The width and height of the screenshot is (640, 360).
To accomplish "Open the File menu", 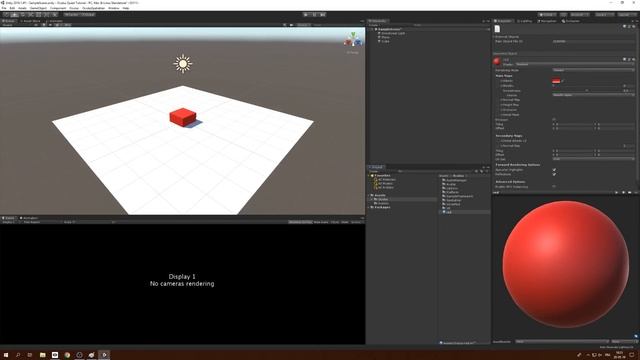I will click(x=4, y=8).
